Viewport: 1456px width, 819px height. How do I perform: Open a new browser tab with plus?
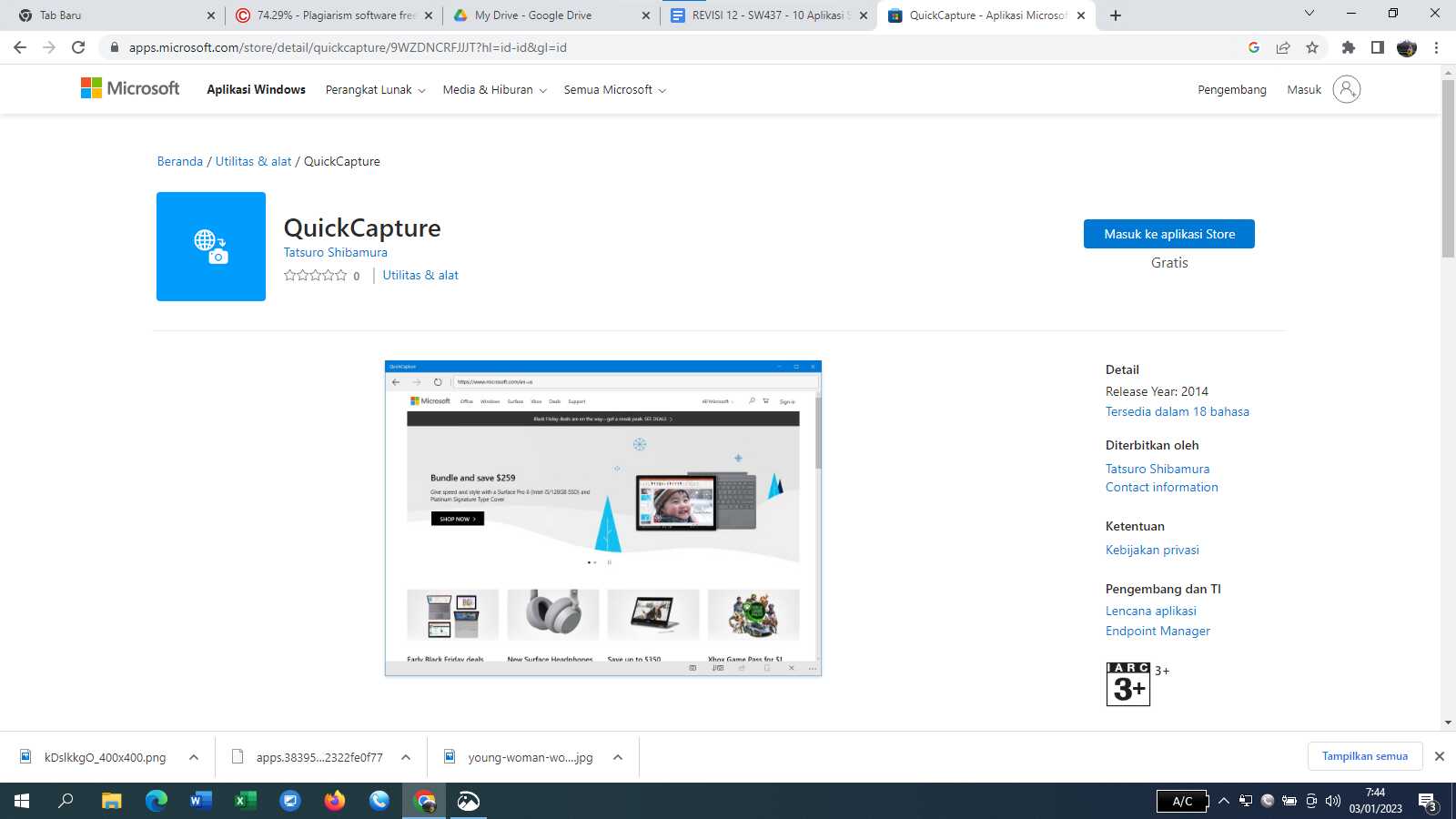point(1116,15)
